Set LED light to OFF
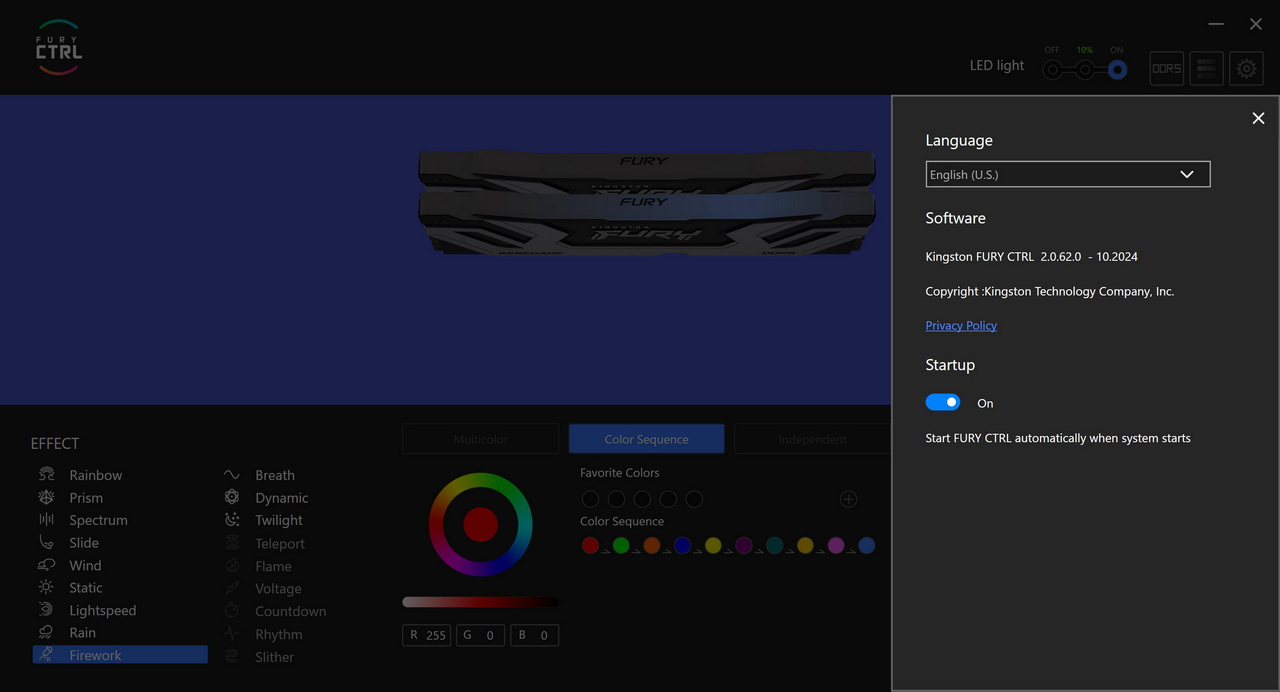Image resolution: width=1280 pixels, height=692 pixels. [x=1052, y=70]
